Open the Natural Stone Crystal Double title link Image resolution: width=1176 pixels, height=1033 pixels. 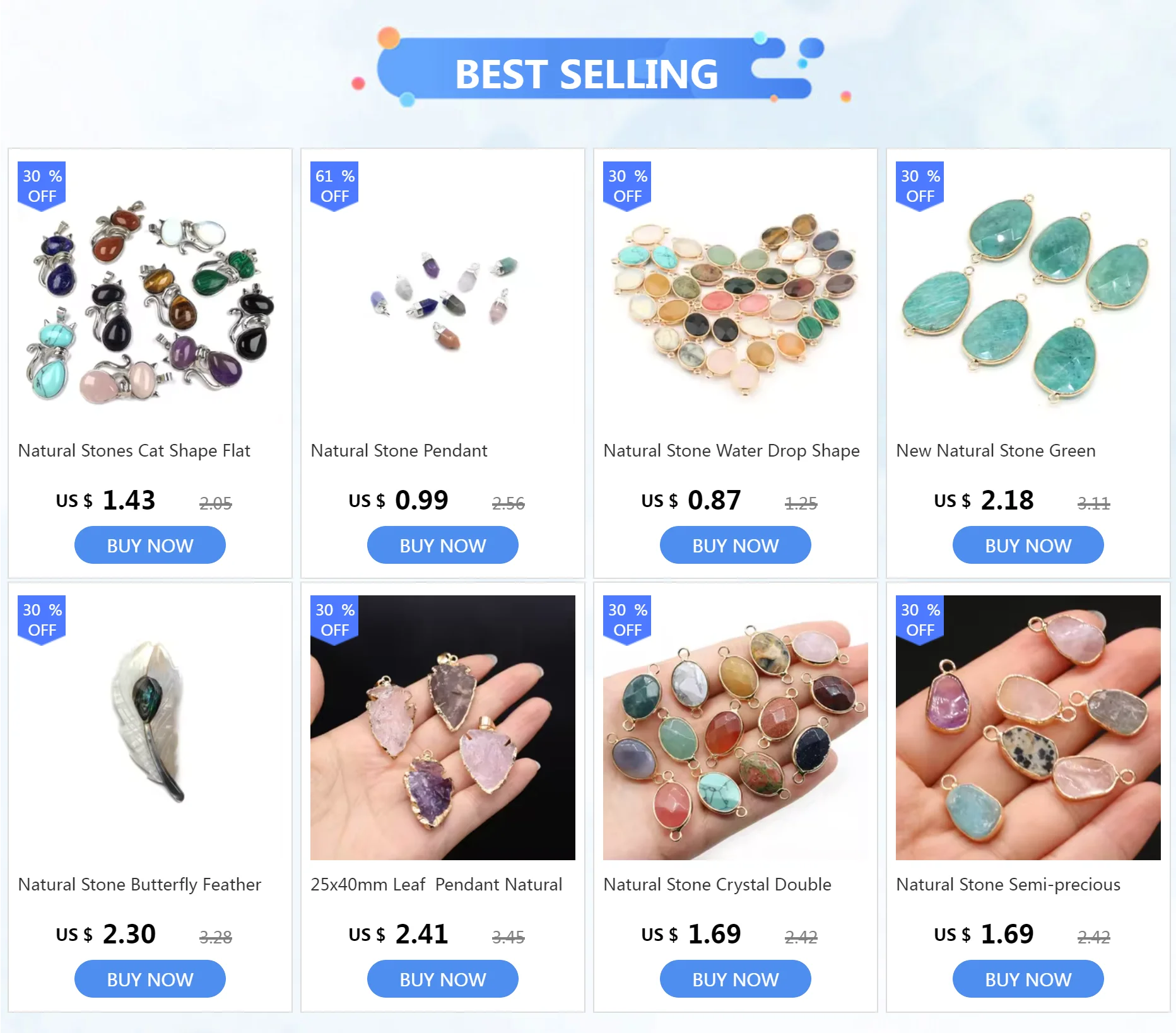click(x=717, y=885)
